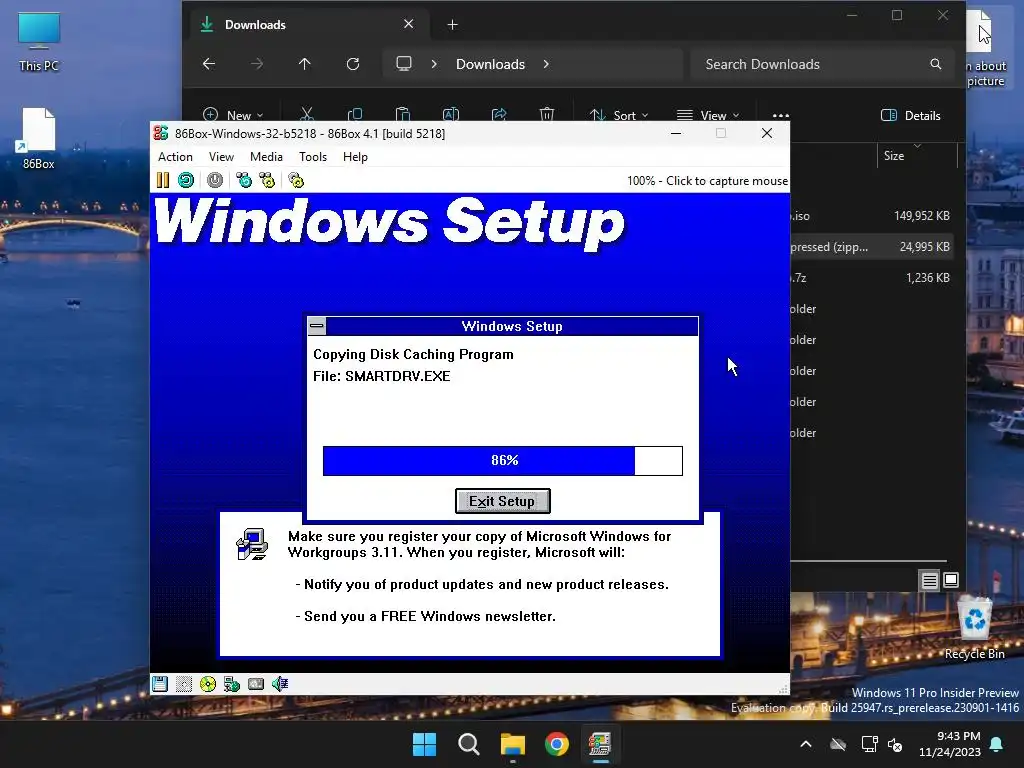The width and height of the screenshot is (1024, 768).
Task: Pause the 86Box emulation
Action: (x=163, y=180)
